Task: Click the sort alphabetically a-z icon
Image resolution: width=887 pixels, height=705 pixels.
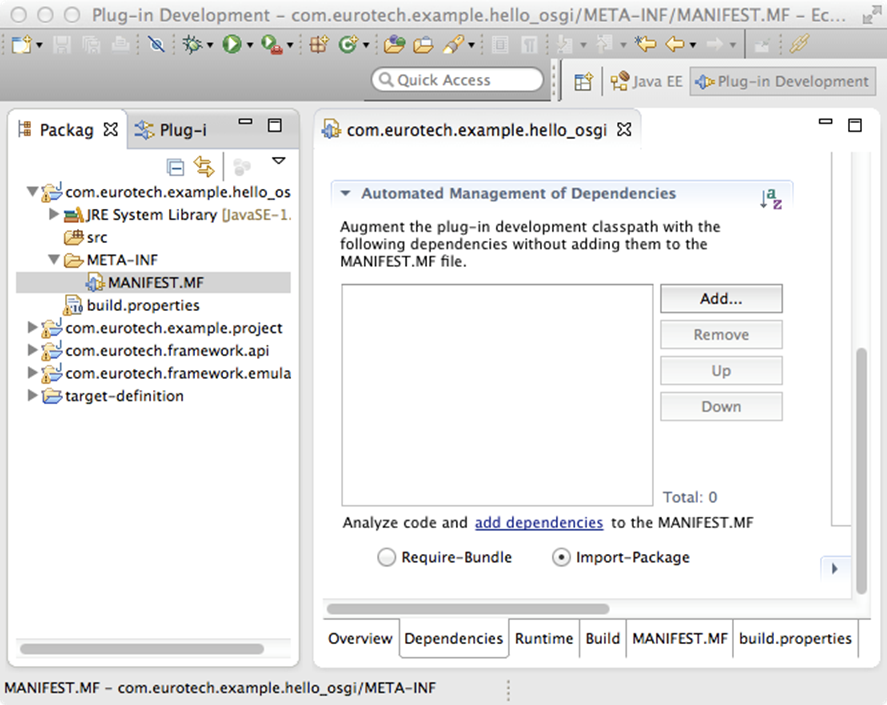Action: [x=770, y=199]
